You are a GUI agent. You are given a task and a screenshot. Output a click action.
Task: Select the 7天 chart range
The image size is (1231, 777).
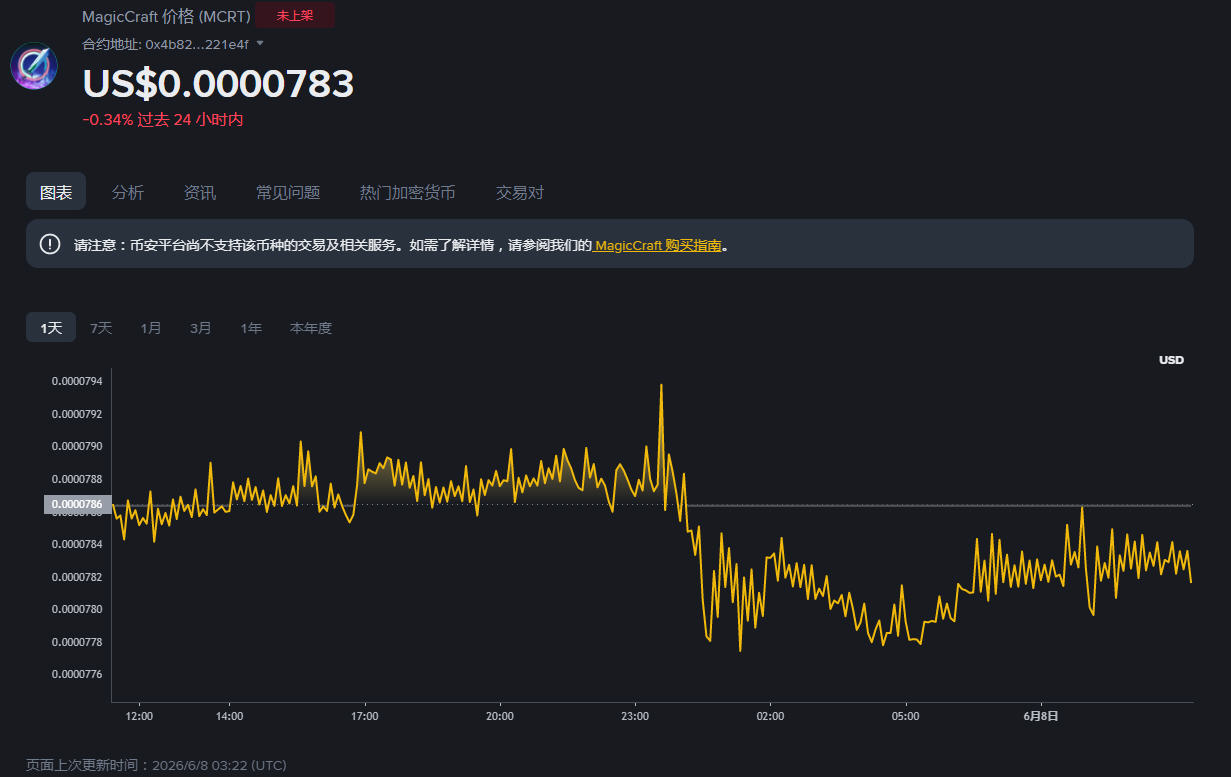(x=101, y=328)
